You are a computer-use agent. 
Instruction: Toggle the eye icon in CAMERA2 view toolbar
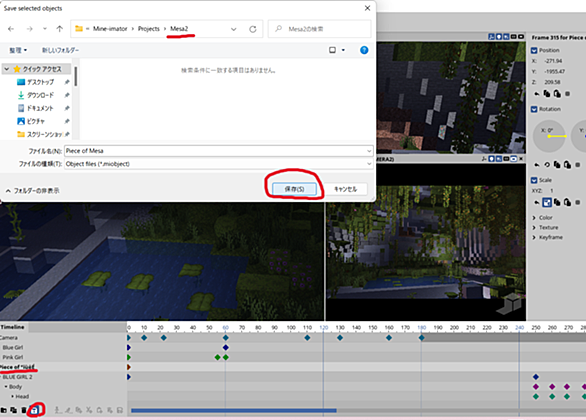(x=514, y=159)
